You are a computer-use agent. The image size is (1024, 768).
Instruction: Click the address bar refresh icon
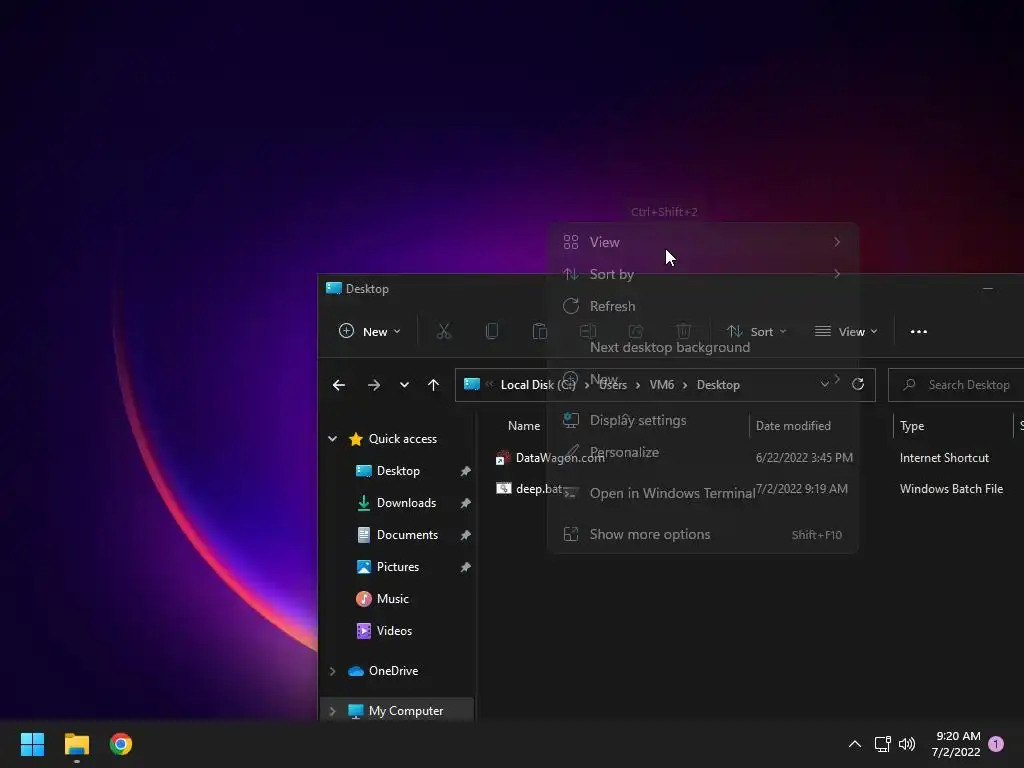pyautogui.click(x=858, y=385)
